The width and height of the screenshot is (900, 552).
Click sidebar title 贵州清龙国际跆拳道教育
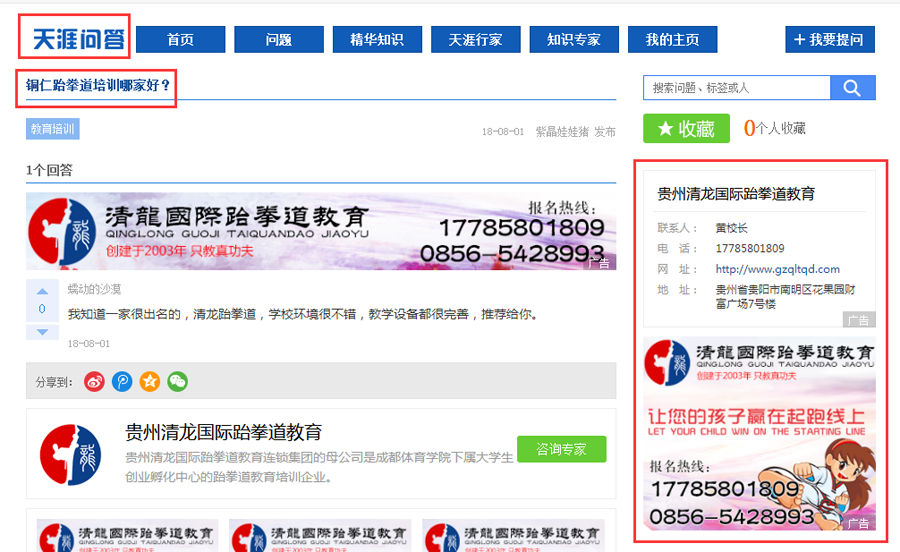tap(736, 194)
